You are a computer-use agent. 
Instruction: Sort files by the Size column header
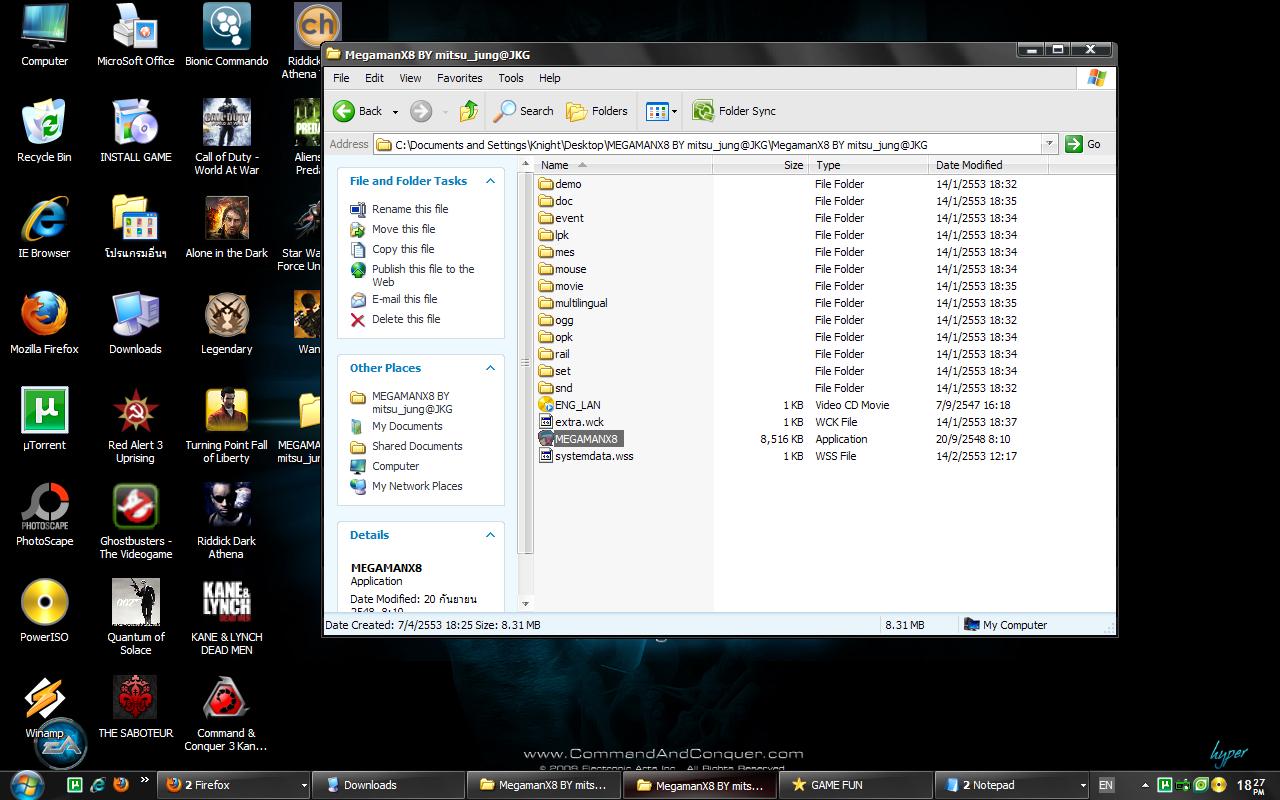tap(760, 165)
